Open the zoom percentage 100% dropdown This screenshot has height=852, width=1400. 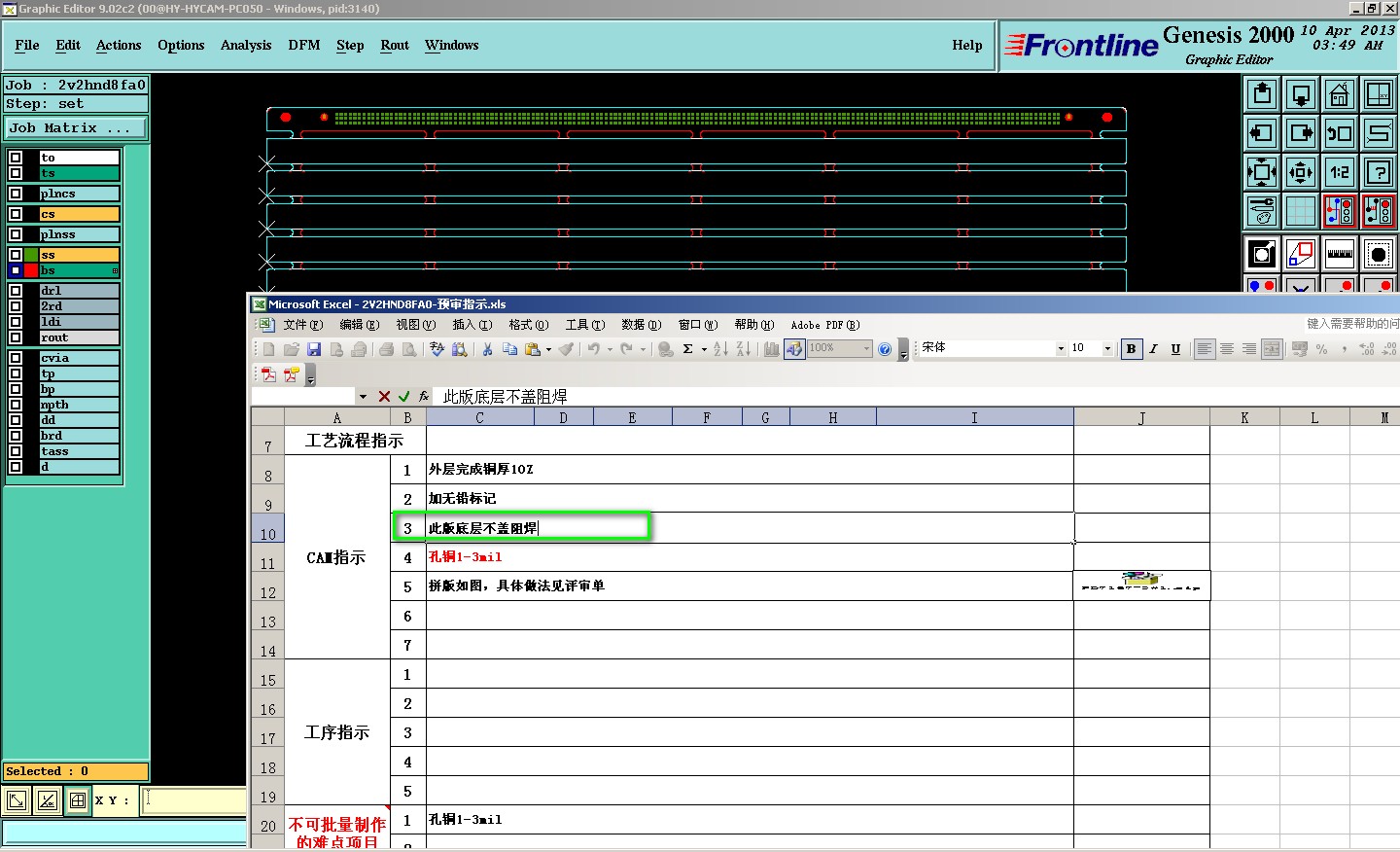click(x=866, y=348)
